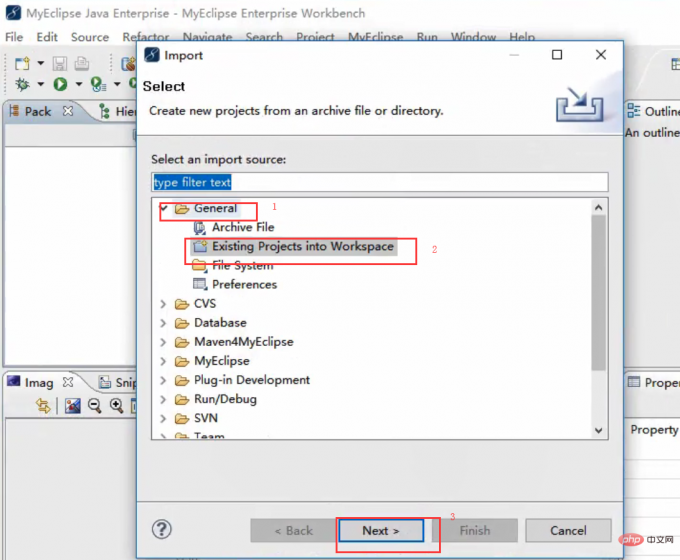The image size is (680, 560).
Task: Click the zoom in magnifier icon
Action: tap(116, 406)
